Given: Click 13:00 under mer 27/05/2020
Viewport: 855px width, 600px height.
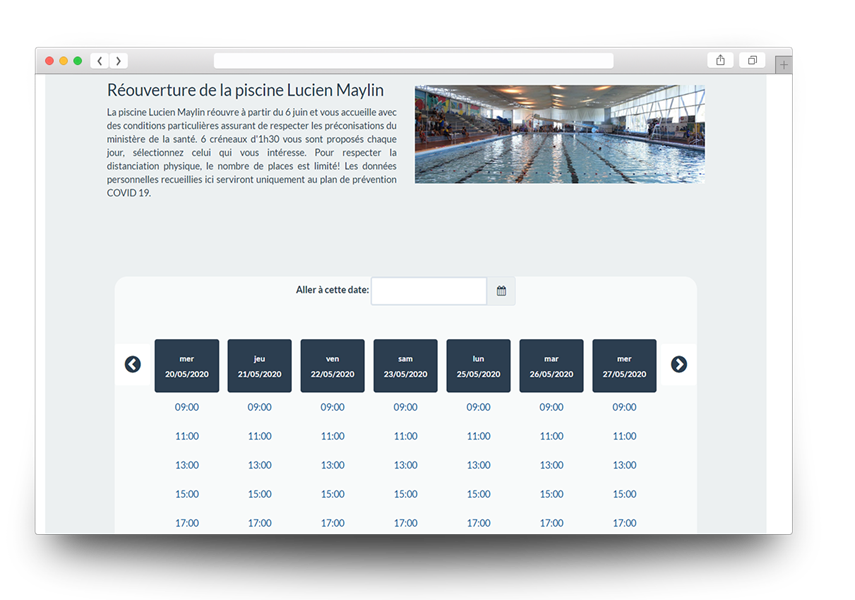Looking at the screenshot, I should click(624, 465).
